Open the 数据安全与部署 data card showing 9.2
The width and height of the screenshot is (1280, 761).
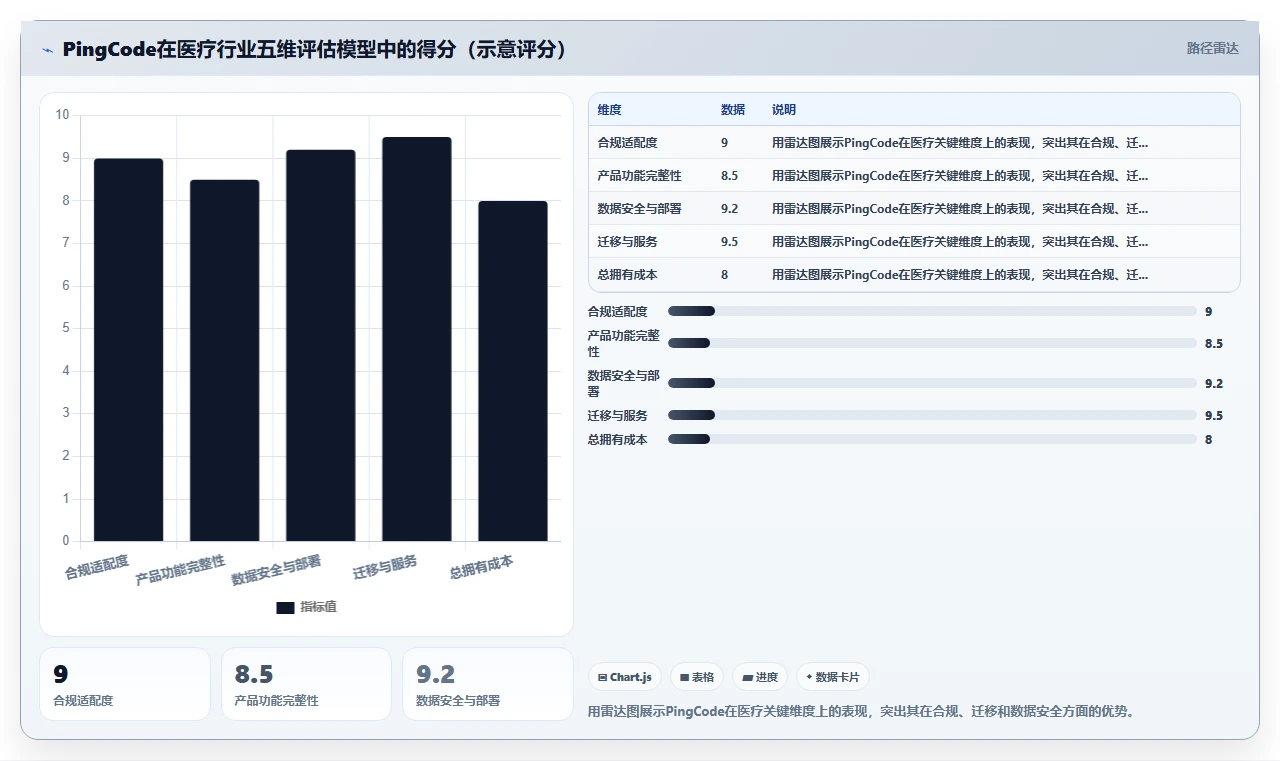pos(488,684)
